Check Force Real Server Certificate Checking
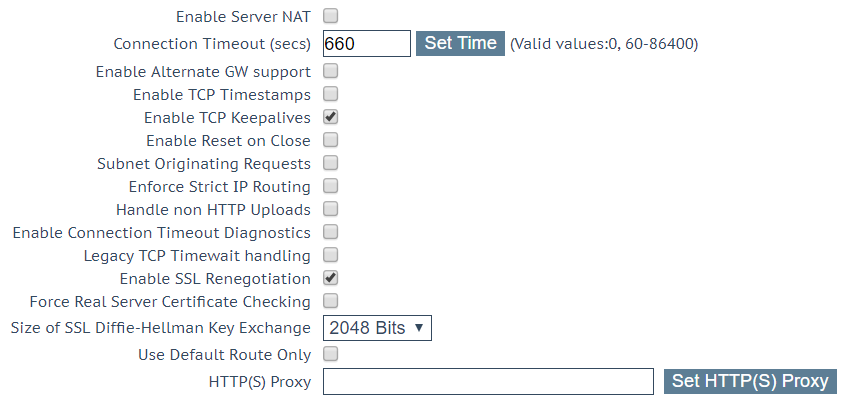 tap(330, 301)
